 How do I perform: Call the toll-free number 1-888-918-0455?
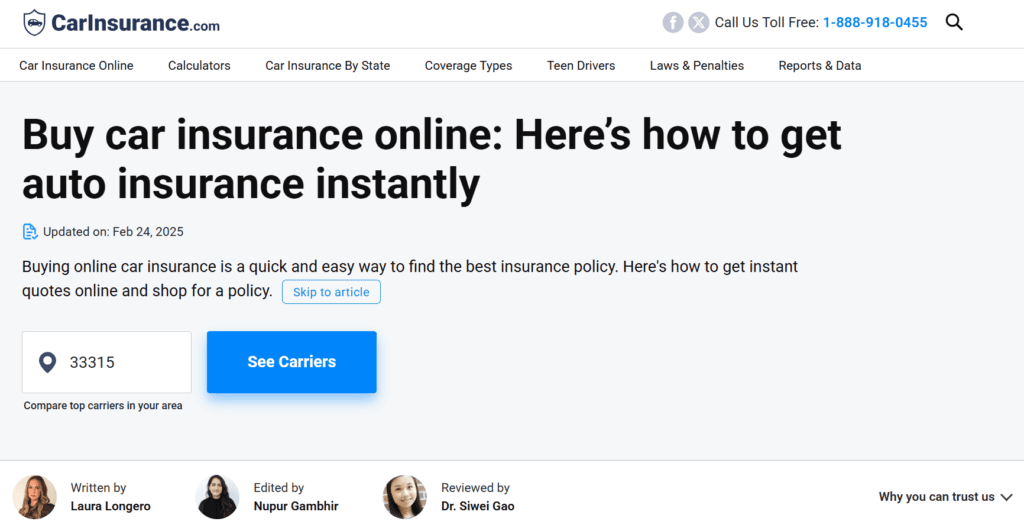click(x=874, y=22)
